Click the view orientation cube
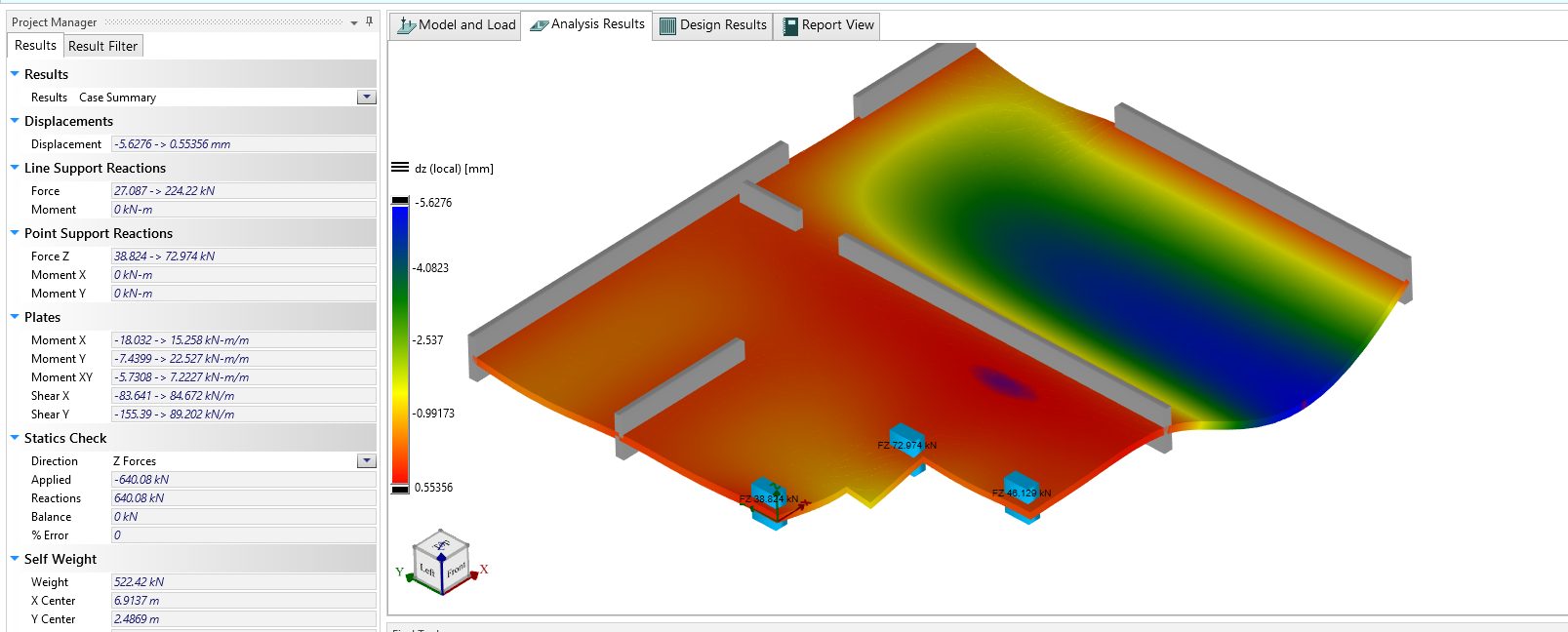 coord(442,561)
